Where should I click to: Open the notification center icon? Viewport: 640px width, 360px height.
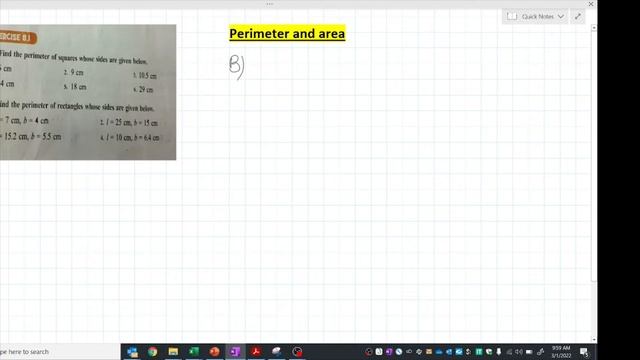584,352
